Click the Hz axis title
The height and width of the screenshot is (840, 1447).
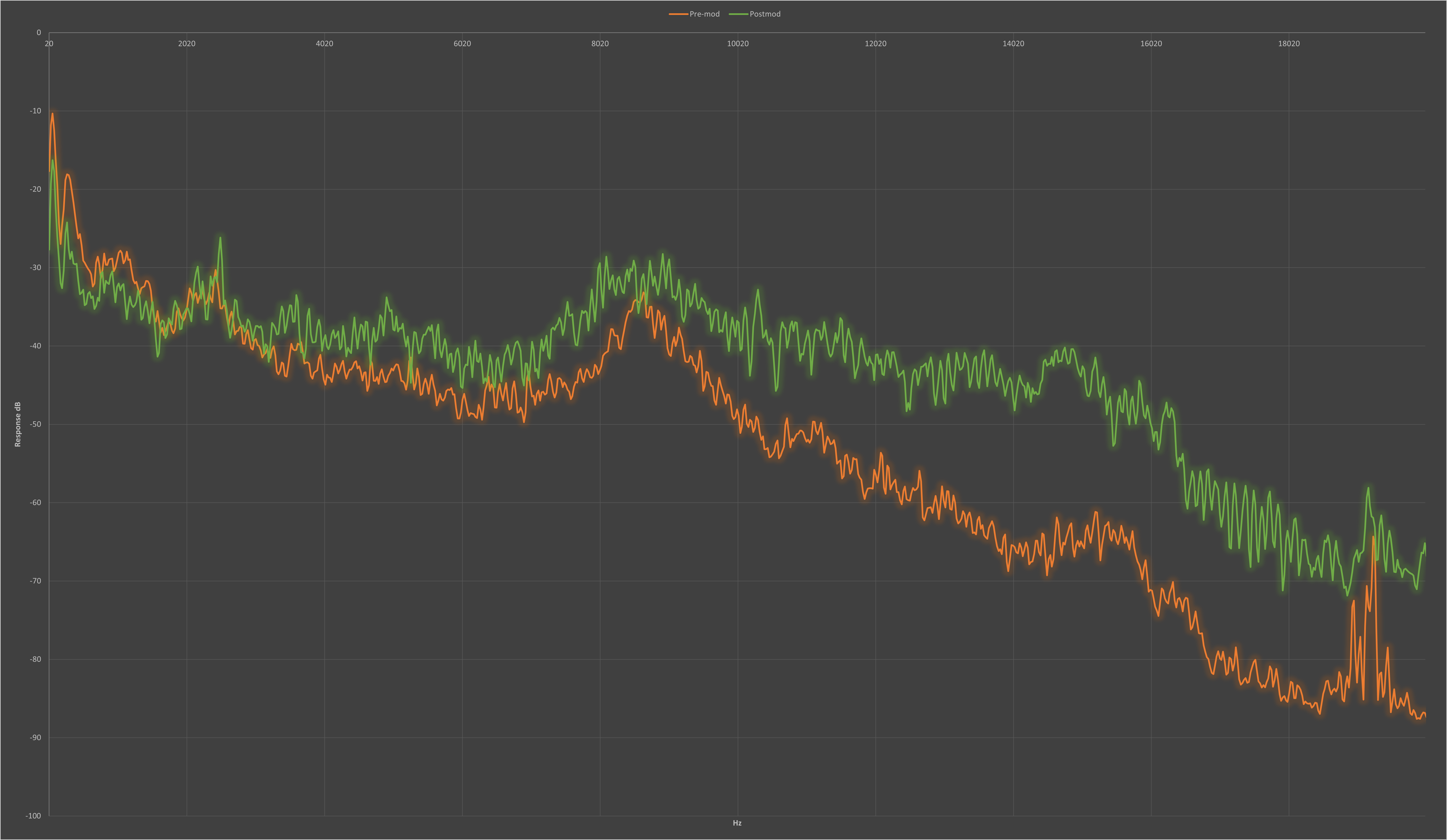[x=737, y=823]
